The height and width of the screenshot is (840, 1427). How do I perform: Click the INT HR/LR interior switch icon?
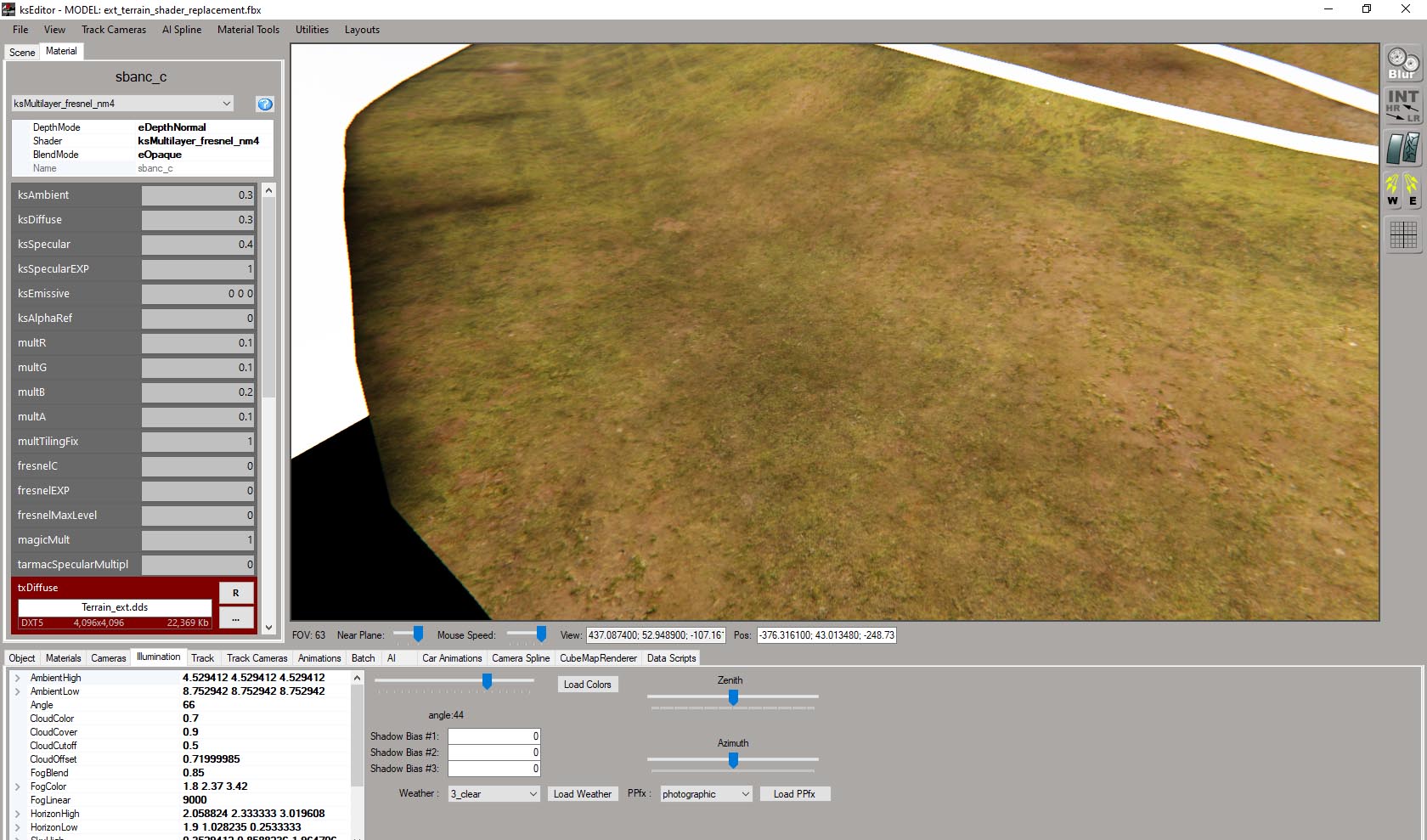1403,105
